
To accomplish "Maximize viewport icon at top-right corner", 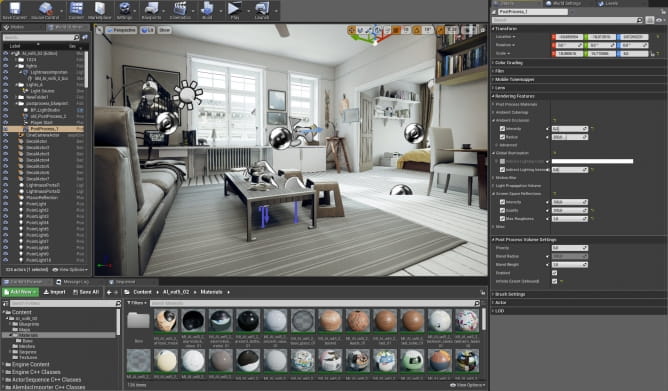I will [x=482, y=30].
